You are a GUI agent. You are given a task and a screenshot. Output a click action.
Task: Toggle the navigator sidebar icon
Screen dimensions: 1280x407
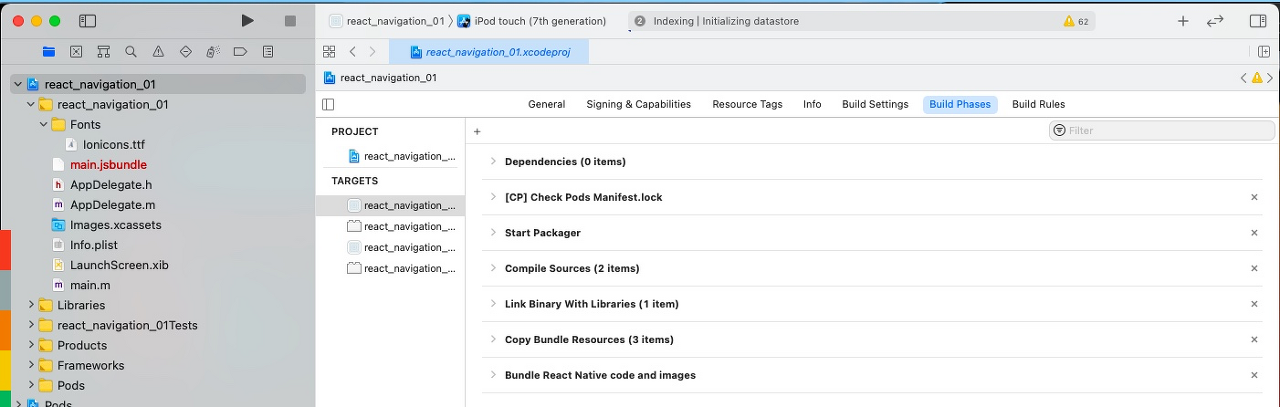tap(88, 20)
